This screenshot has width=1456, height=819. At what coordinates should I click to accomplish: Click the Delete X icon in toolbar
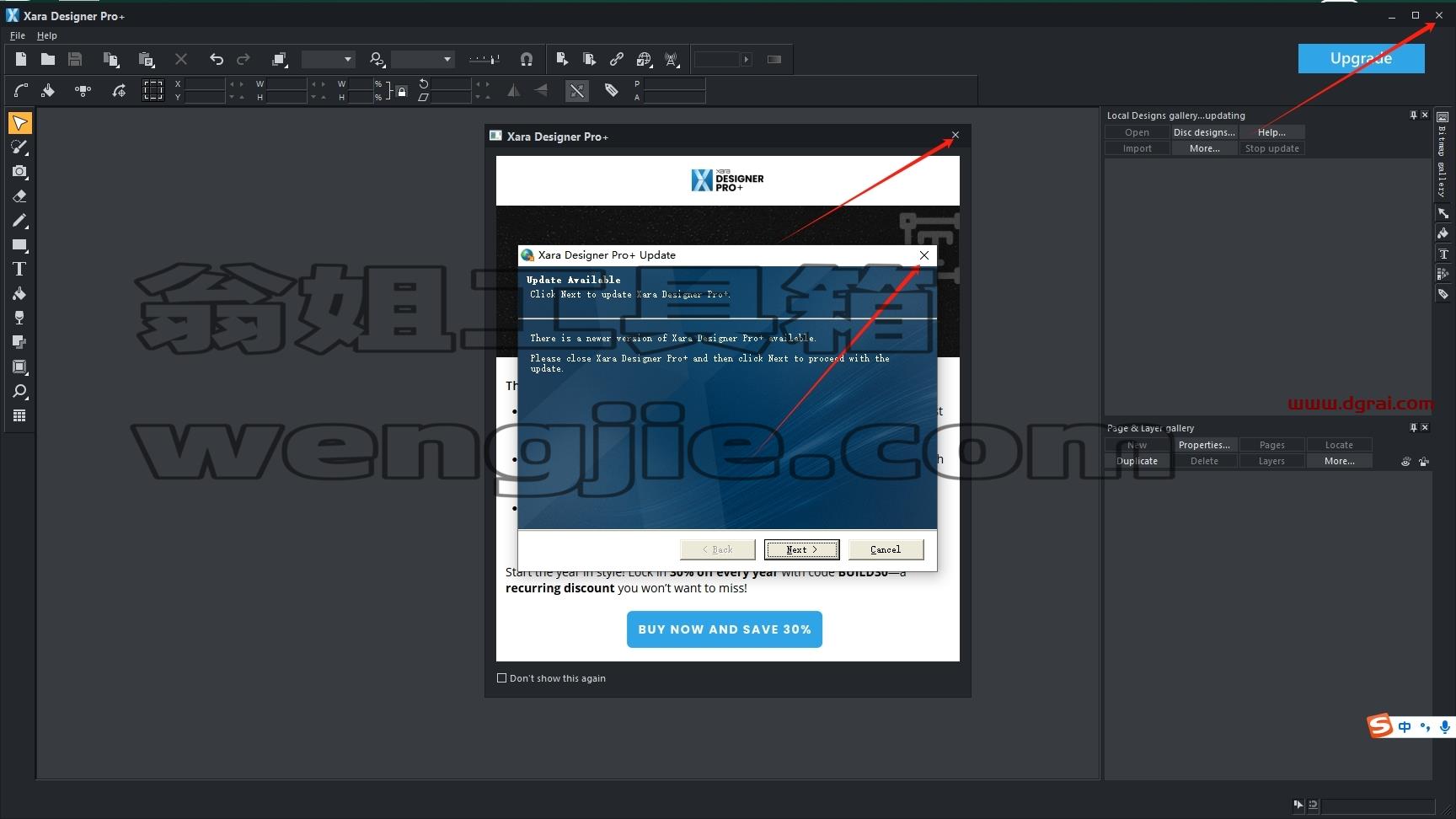pos(181,59)
